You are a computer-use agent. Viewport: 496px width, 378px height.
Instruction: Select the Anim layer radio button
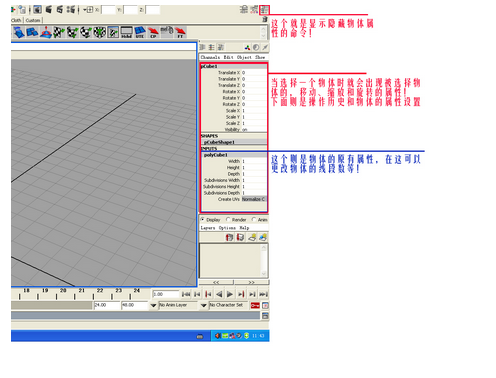tap(254, 220)
